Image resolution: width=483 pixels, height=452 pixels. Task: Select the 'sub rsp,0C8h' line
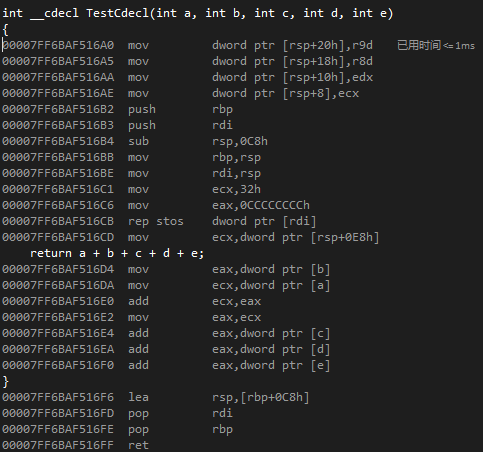[135, 141]
